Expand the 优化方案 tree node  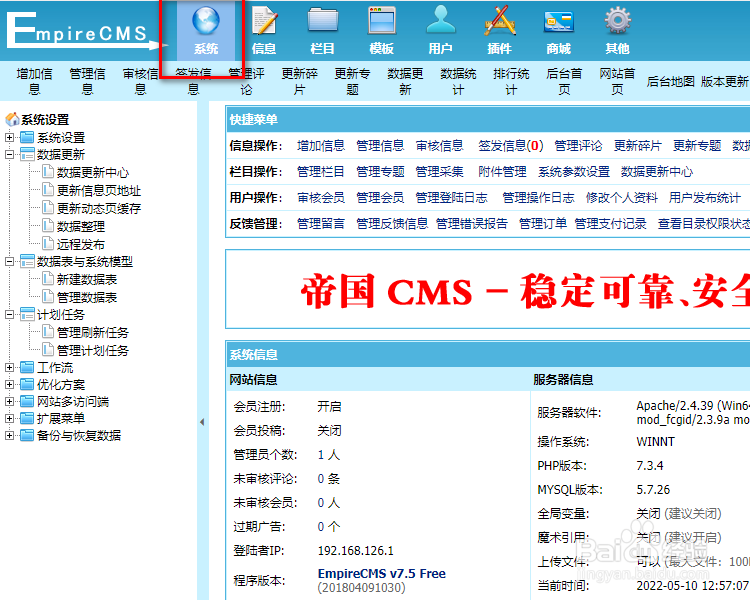click(x=9, y=384)
